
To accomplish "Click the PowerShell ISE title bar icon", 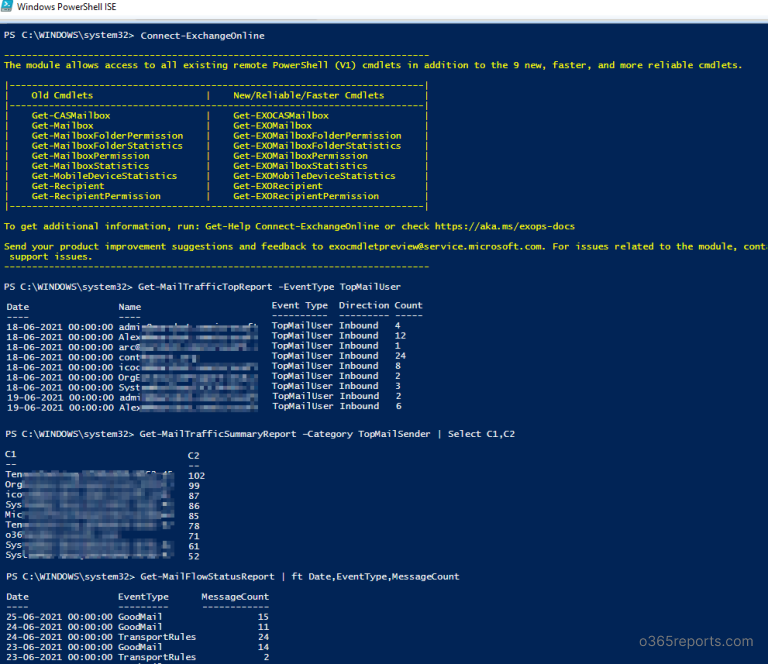I will point(9,9).
